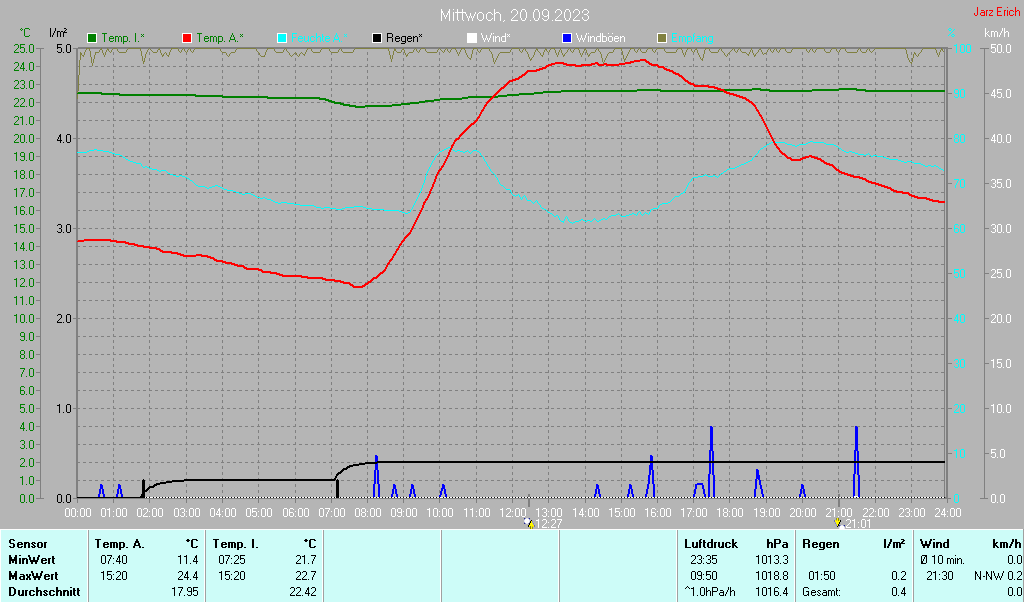
Task: Click the 24:00 time axis label
Action: pyautogui.click(x=948, y=513)
